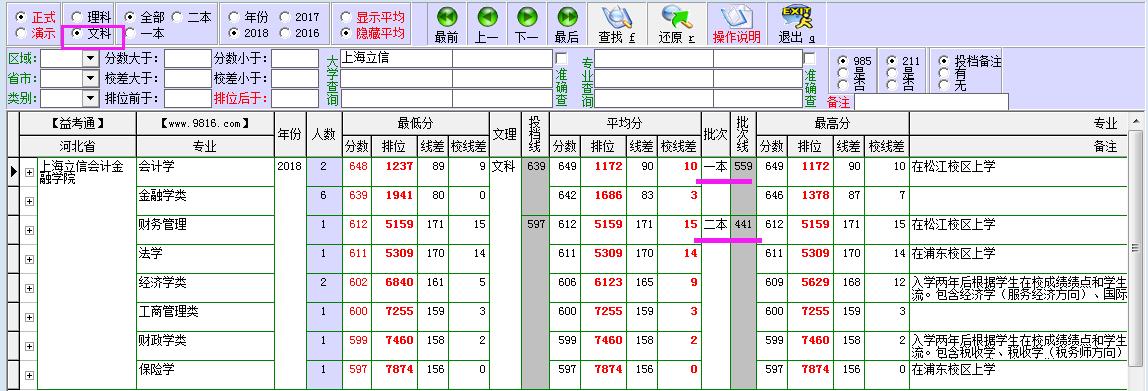Click the 备注 input field
1148x391 pixels.
(x=930, y=102)
